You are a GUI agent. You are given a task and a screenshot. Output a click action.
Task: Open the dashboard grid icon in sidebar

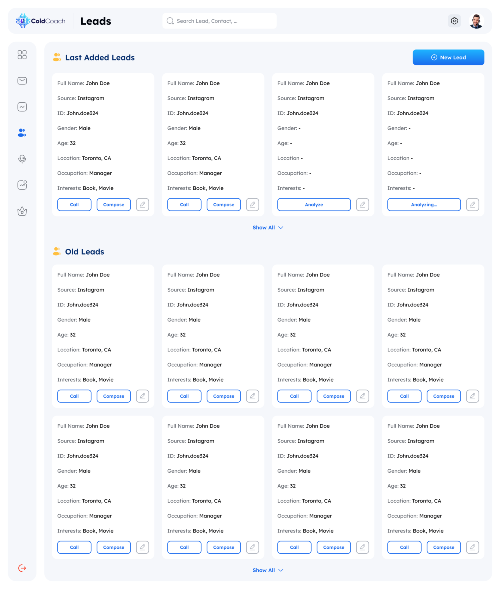click(x=22, y=54)
